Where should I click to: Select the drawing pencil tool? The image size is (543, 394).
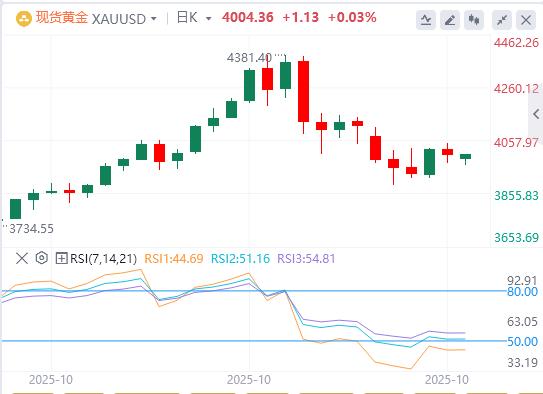click(x=449, y=20)
